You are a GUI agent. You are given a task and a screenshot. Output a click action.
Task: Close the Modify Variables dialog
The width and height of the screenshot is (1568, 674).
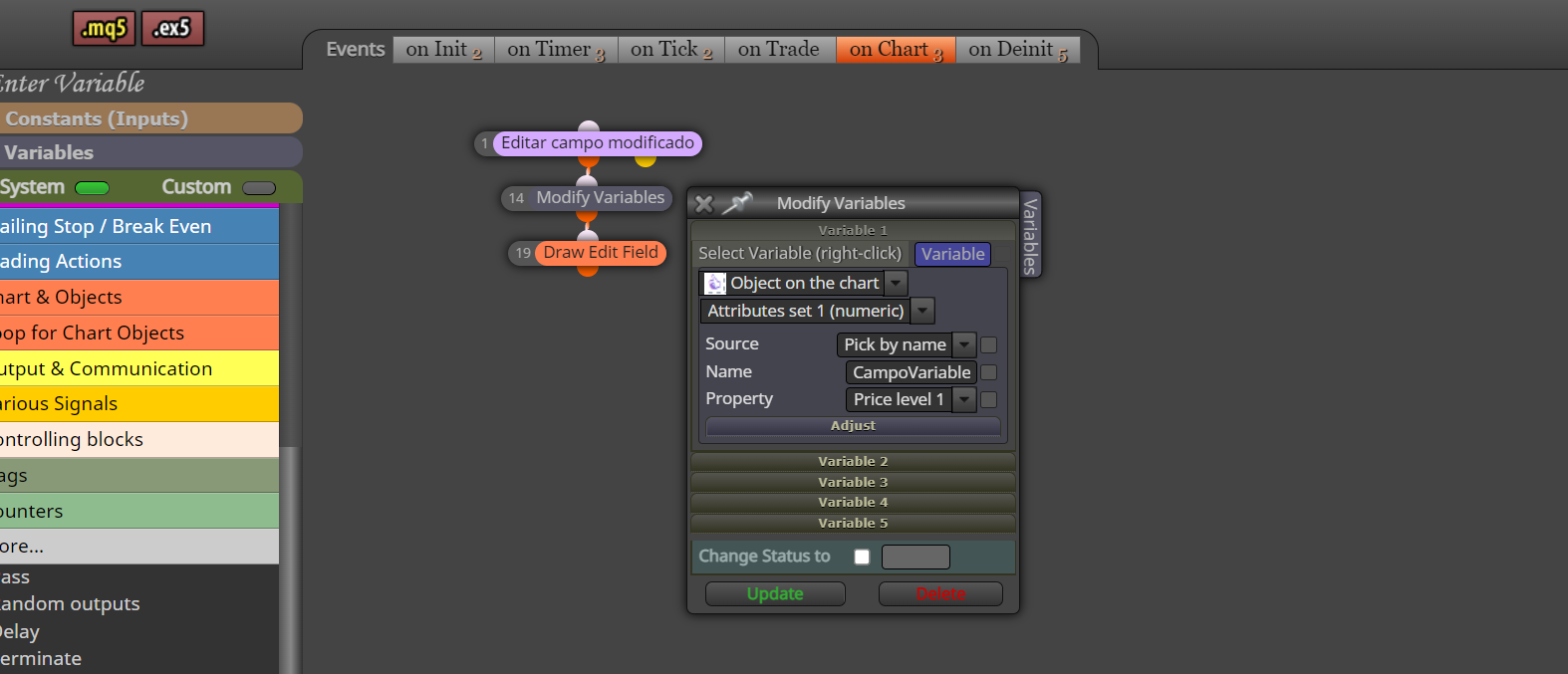[704, 204]
